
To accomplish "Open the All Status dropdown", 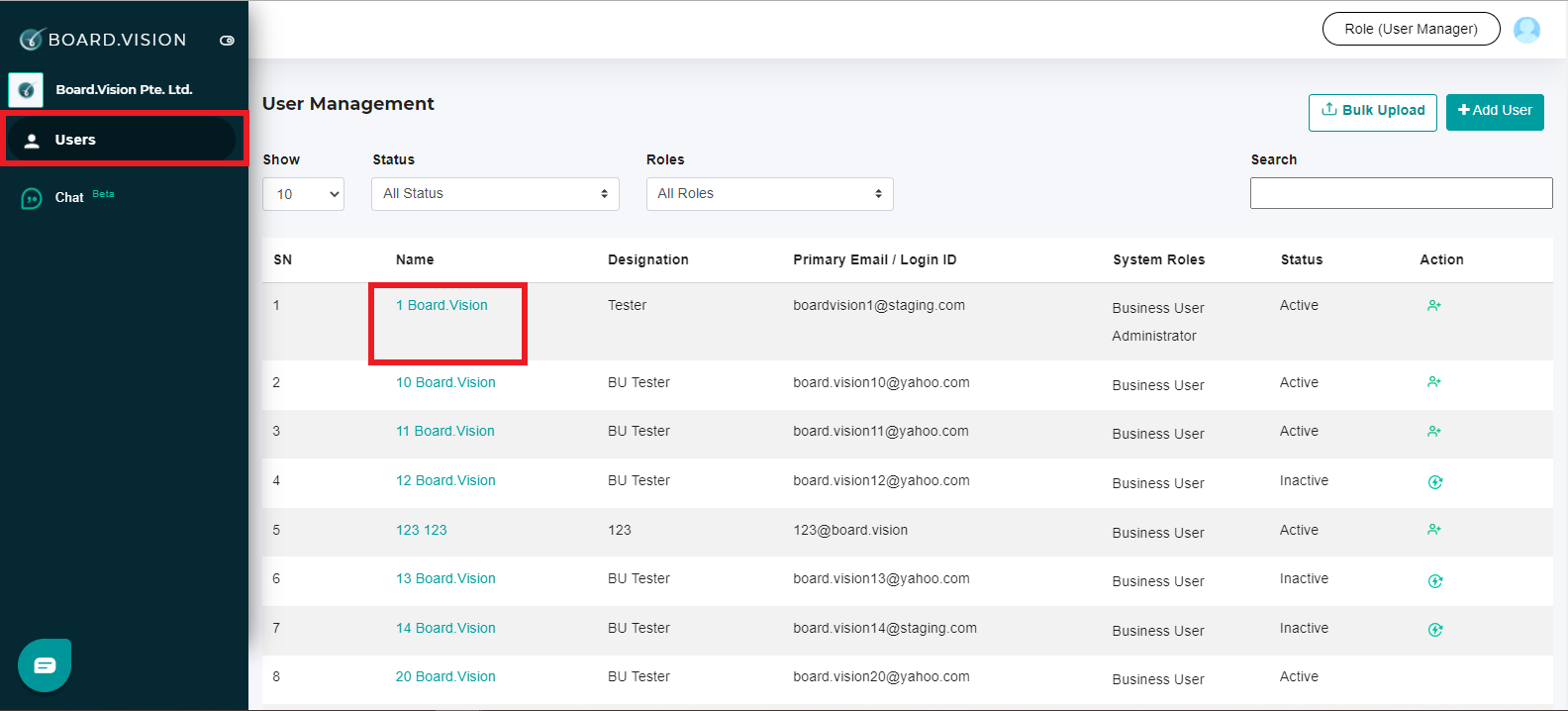I will (x=495, y=194).
